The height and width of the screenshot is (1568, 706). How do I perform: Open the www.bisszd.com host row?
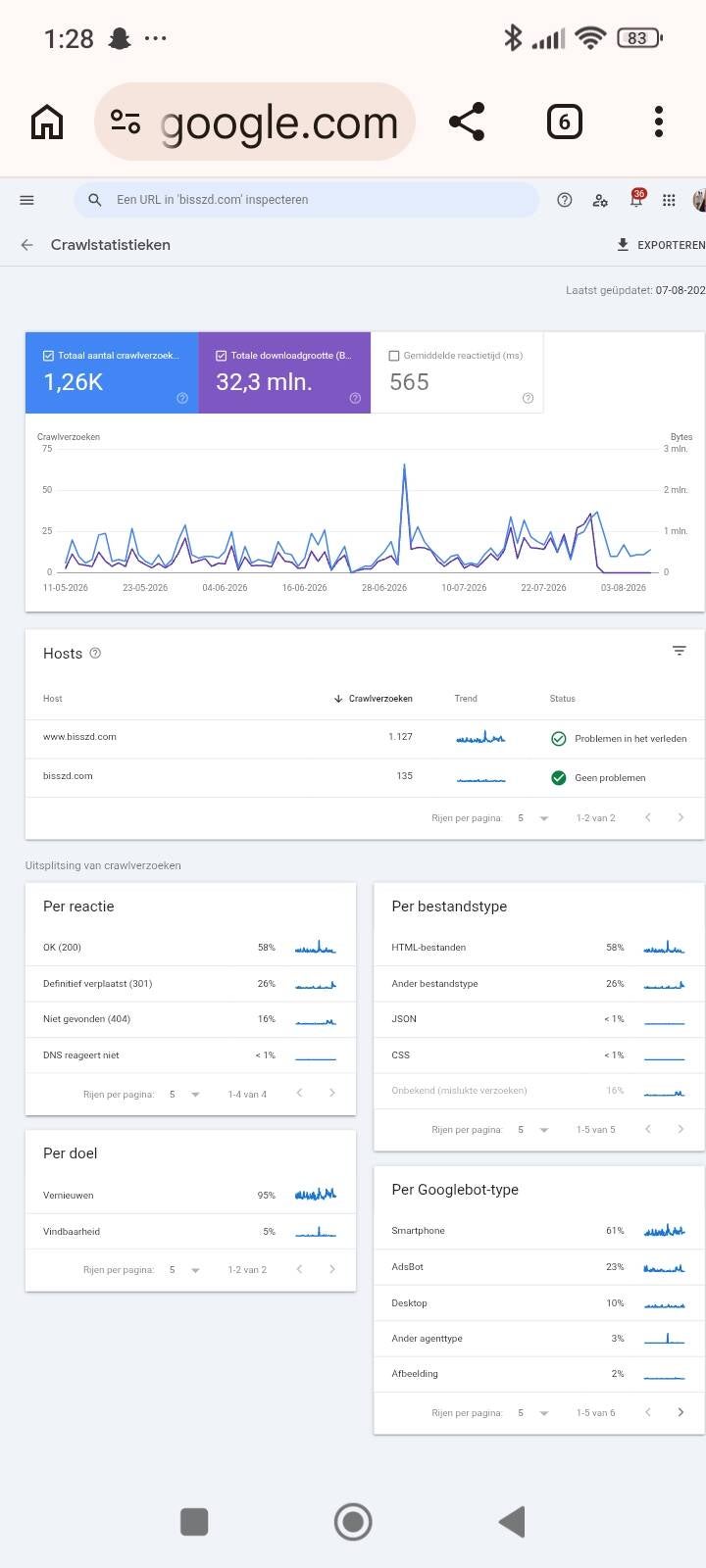tap(365, 738)
